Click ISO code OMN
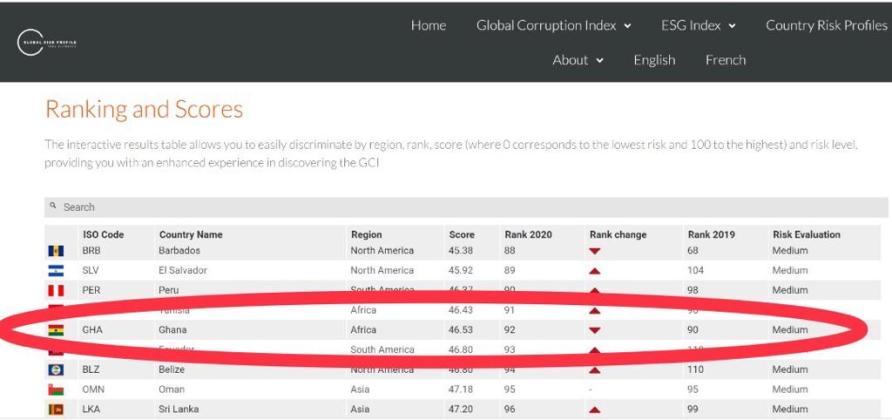Screen dimensions: 892x420 93,390
